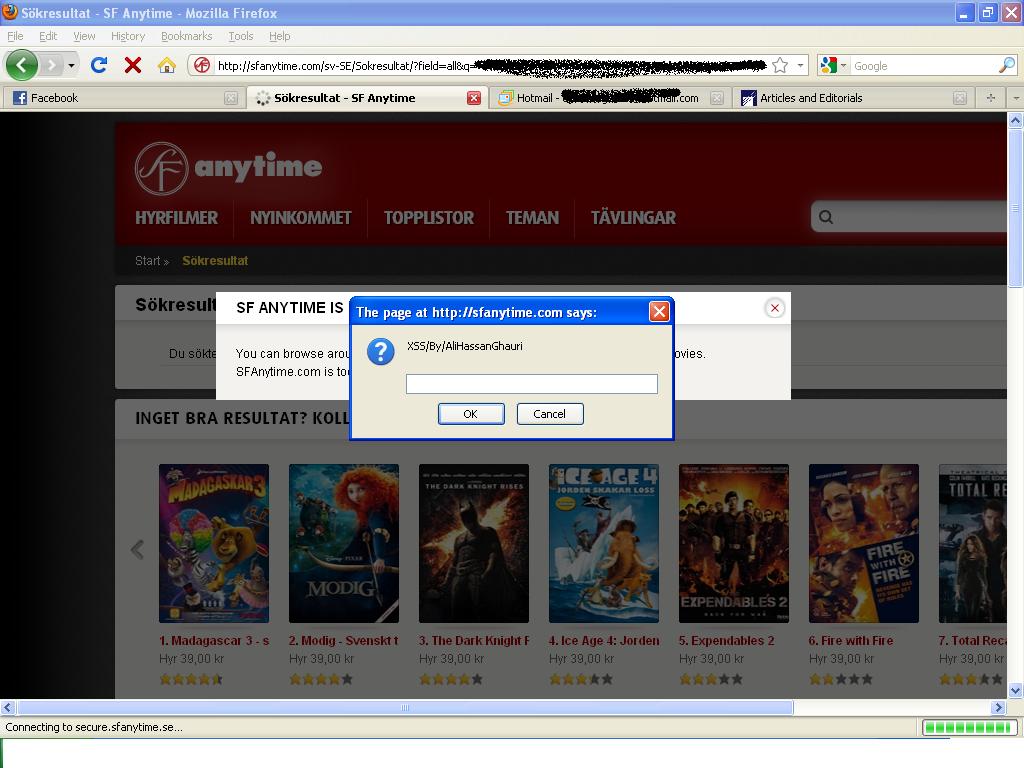Click the SF anytime logo
The height and width of the screenshot is (768, 1024).
coord(229,168)
